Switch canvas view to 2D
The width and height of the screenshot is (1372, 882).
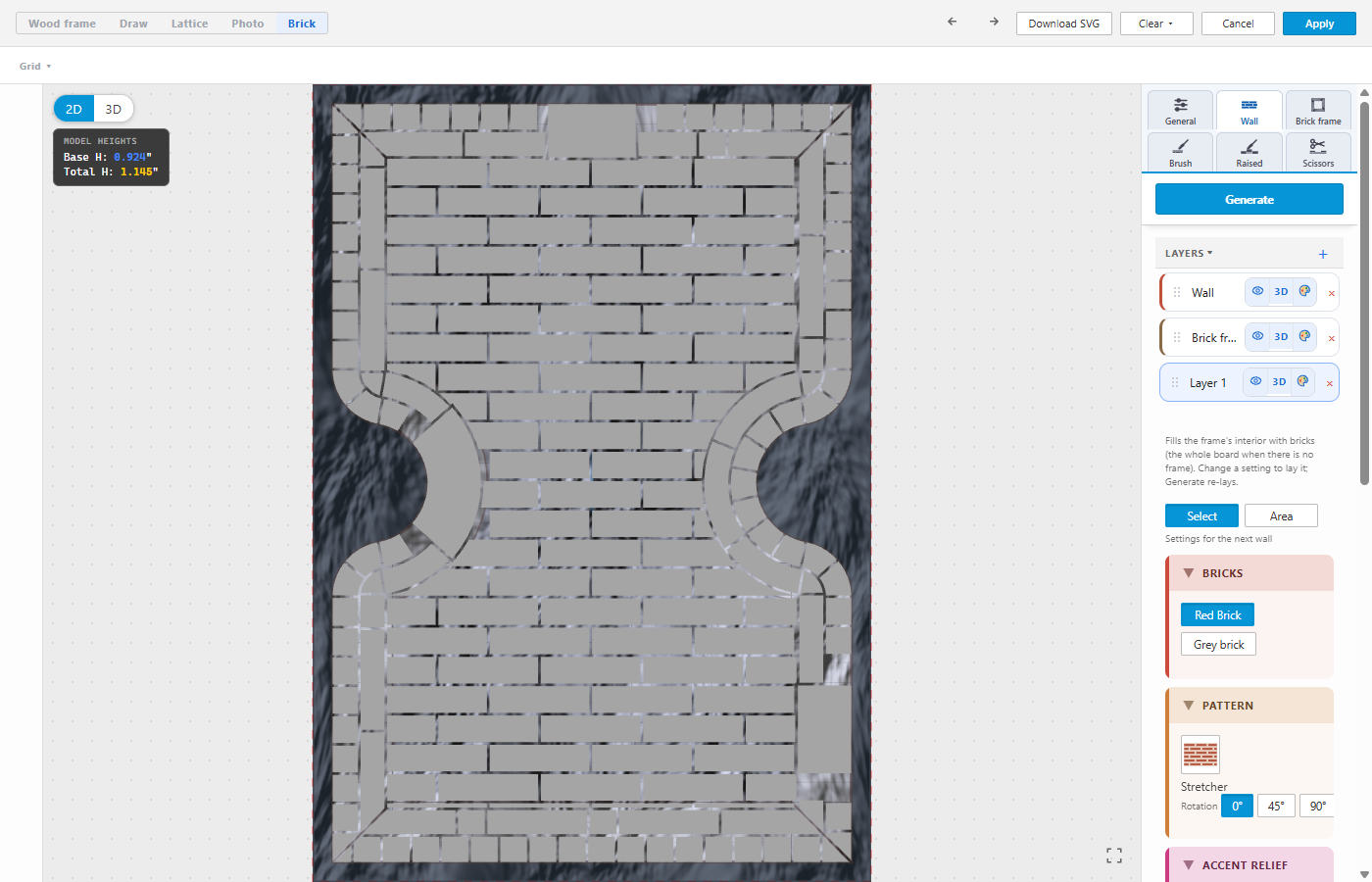[x=73, y=109]
